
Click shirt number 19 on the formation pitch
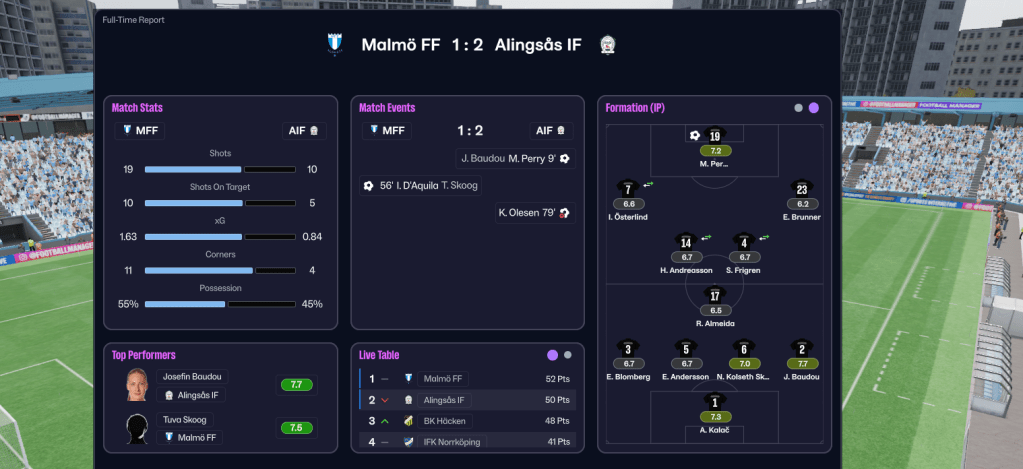(715, 136)
